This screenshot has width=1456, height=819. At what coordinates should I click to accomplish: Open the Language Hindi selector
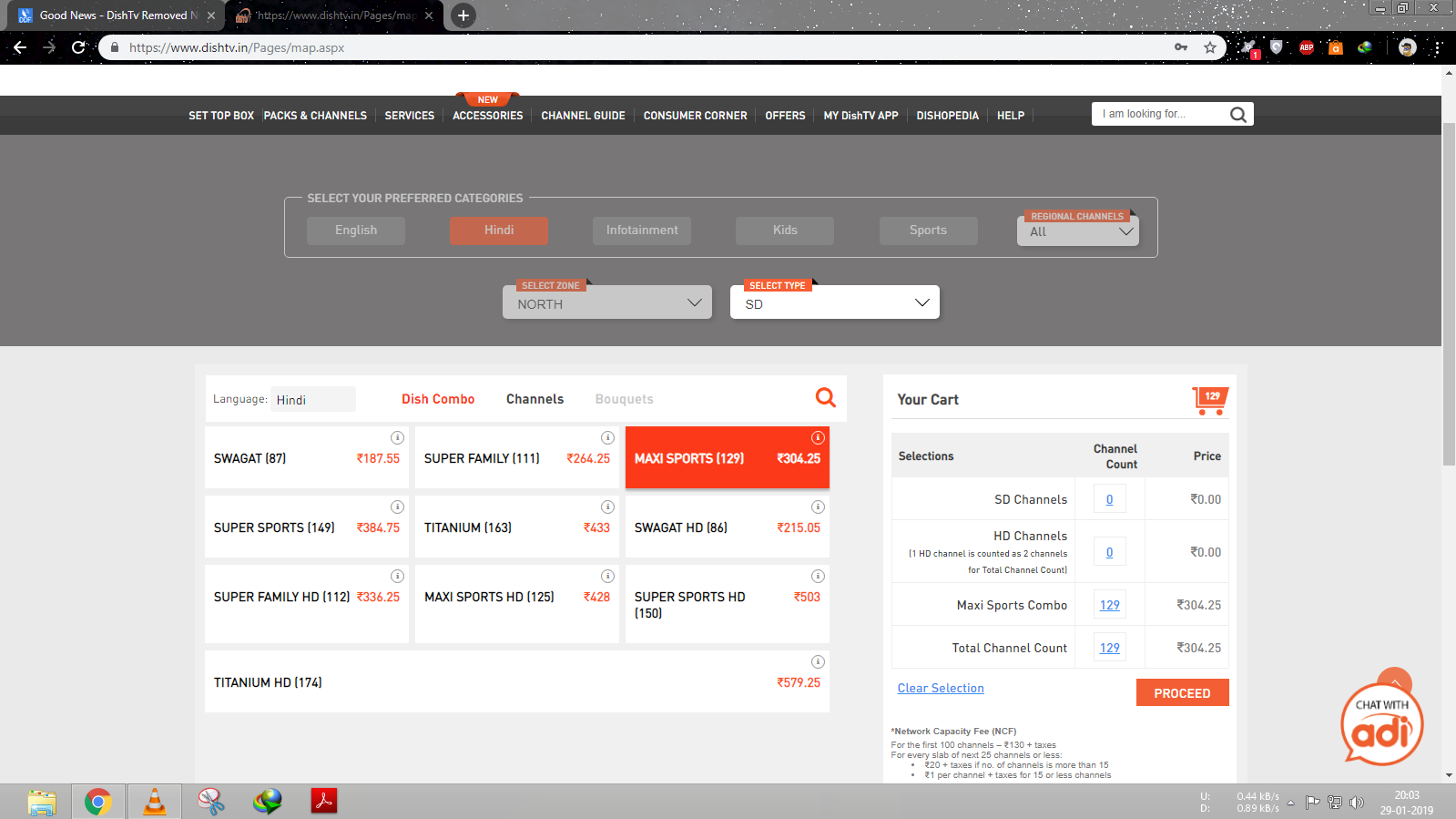pos(312,400)
